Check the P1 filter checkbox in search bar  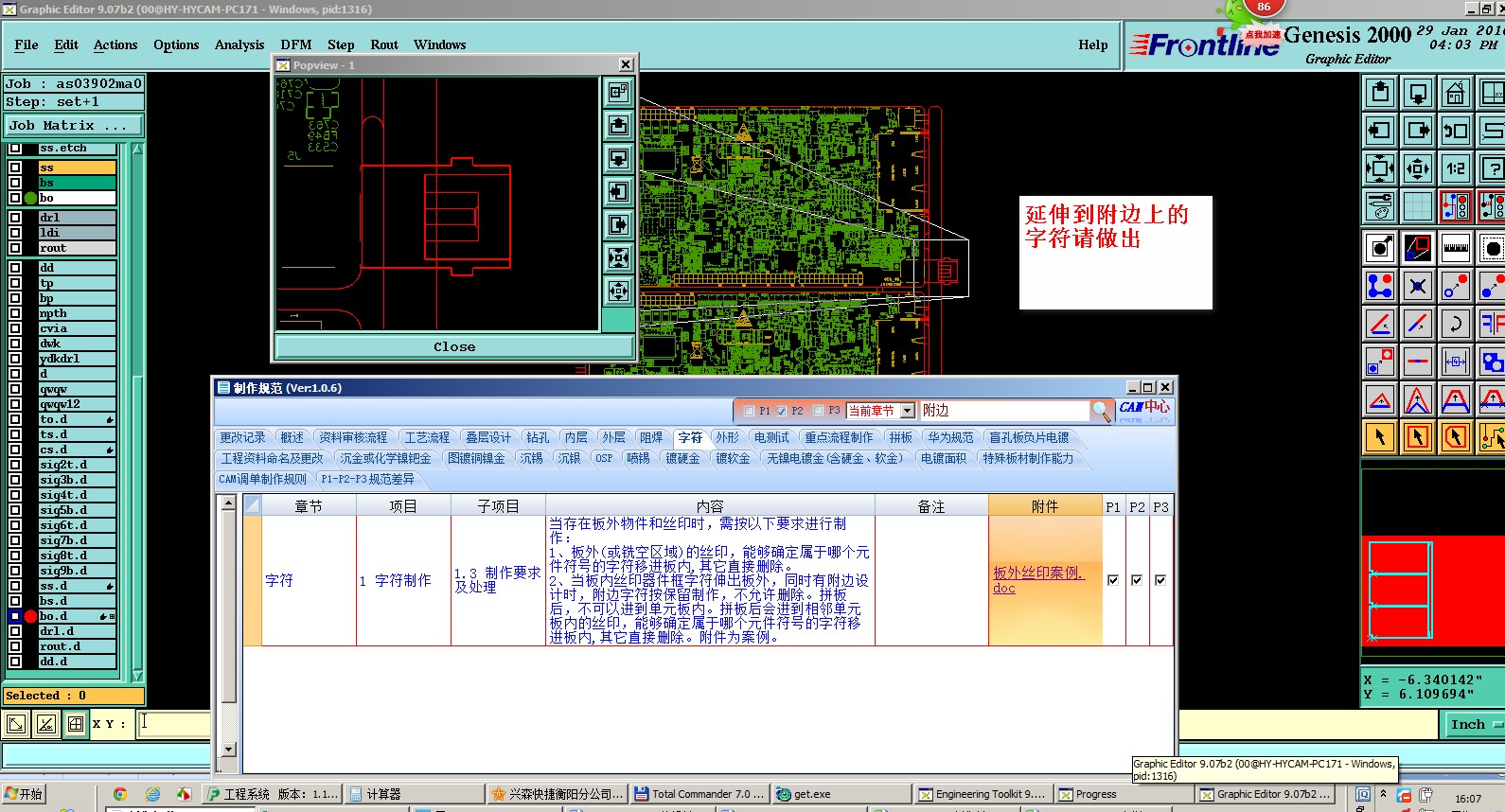750,411
